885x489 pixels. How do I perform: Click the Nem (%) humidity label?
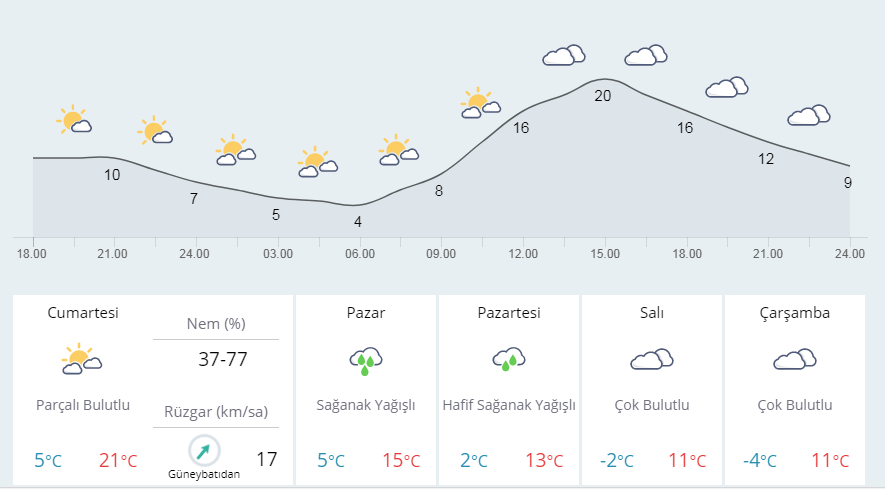pos(216,324)
